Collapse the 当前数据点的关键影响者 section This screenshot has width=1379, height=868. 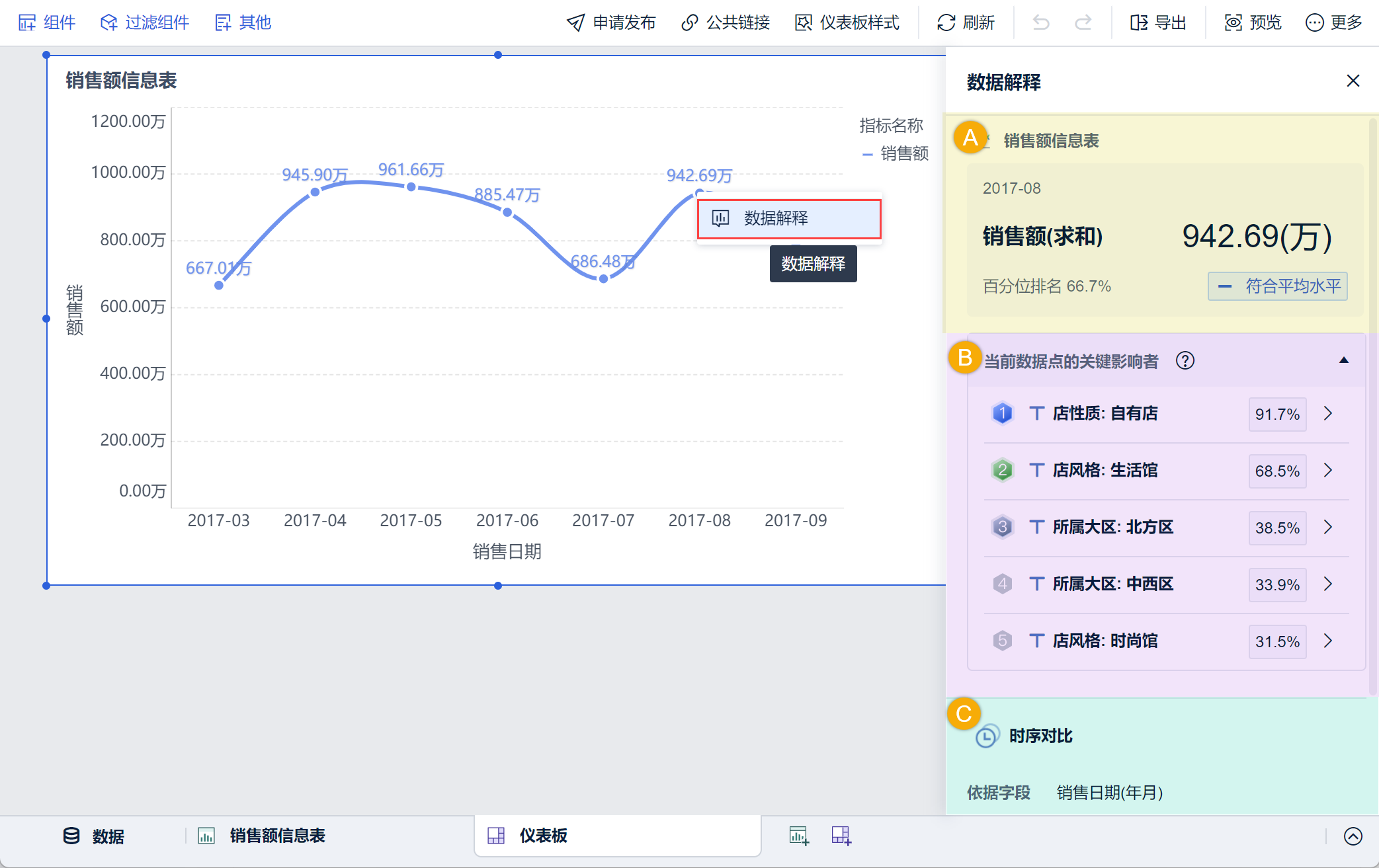(1343, 361)
